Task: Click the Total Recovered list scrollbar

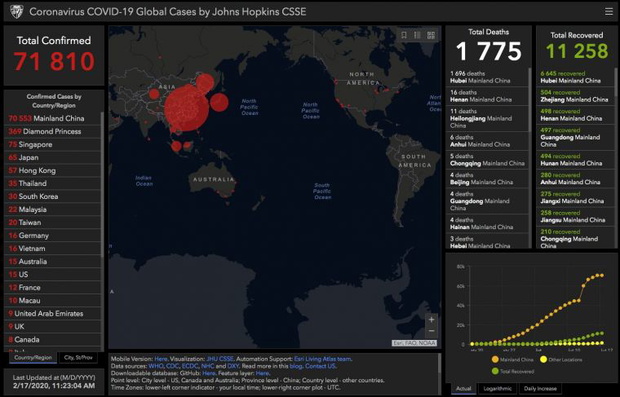Action: pyautogui.click(x=615, y=83)
